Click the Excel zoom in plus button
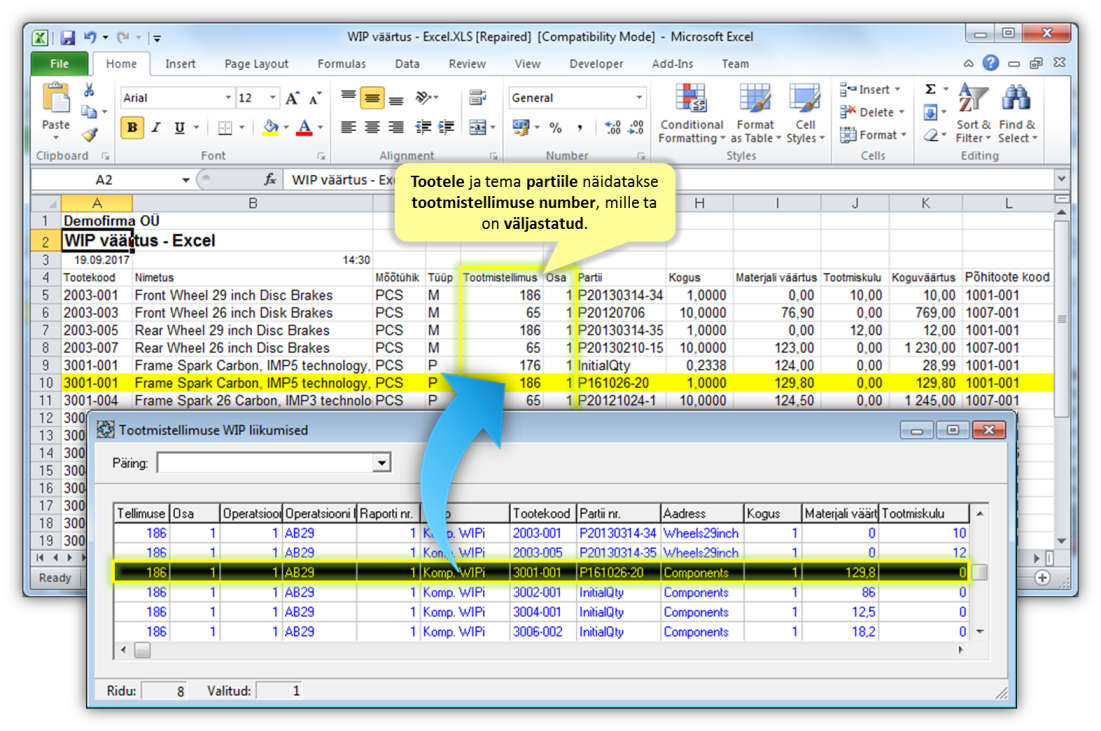 1042,578
